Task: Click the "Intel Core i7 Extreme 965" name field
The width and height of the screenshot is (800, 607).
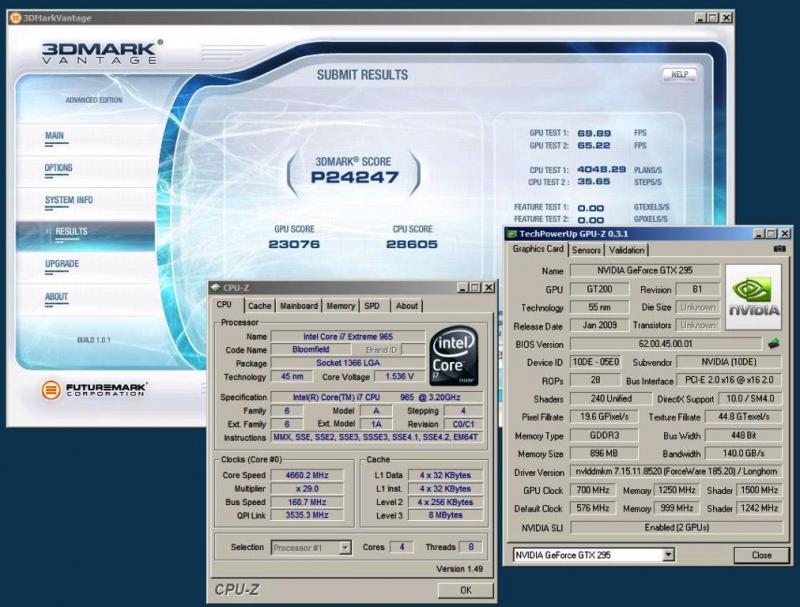Action: click(348, 336)
